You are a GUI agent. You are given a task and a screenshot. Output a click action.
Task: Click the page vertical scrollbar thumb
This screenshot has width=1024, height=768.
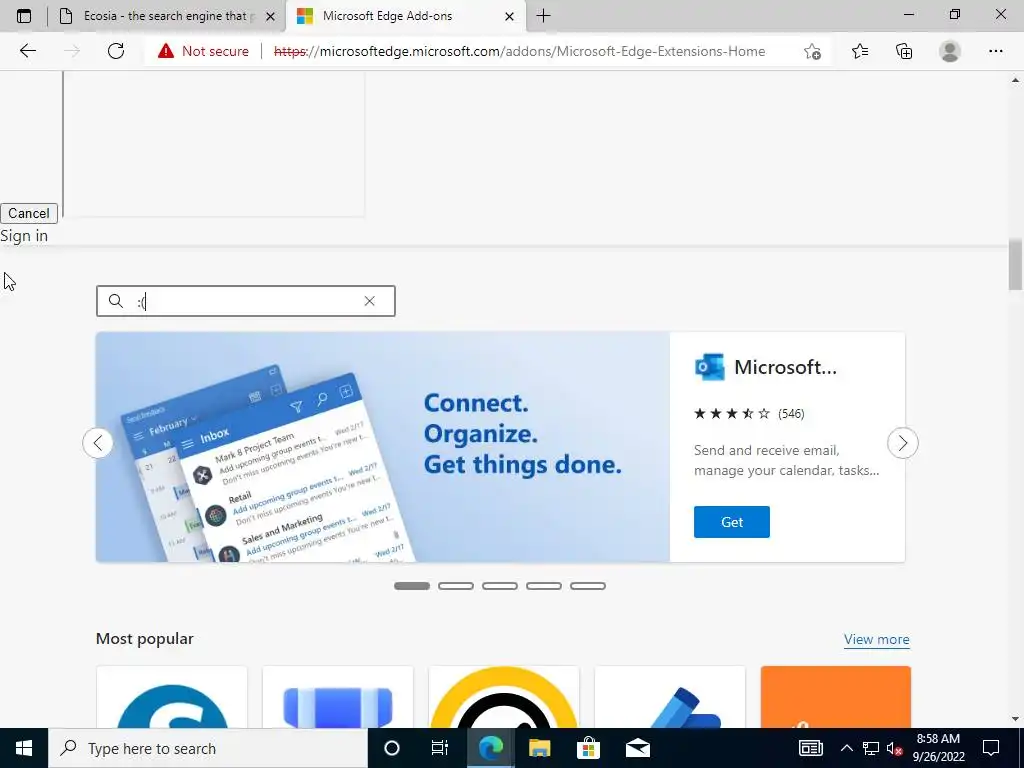(1015, 264)
